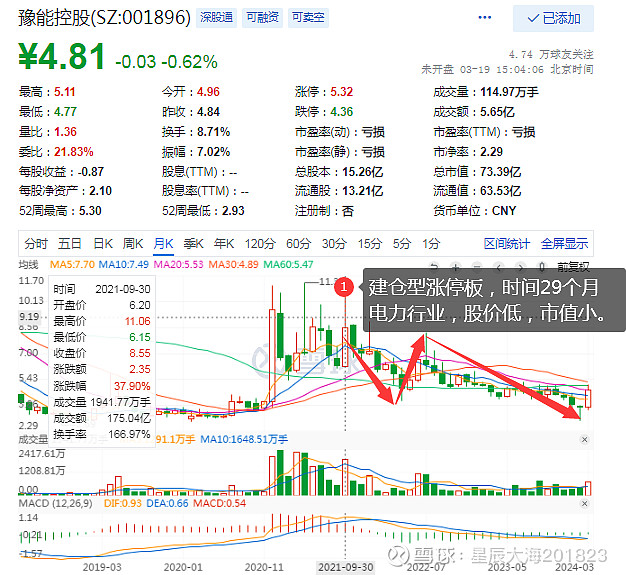Image resolution: width=626 pixels, height=575 pixels.
Task: Click the 货币单位：CNY field
Action: click(475, 210)
